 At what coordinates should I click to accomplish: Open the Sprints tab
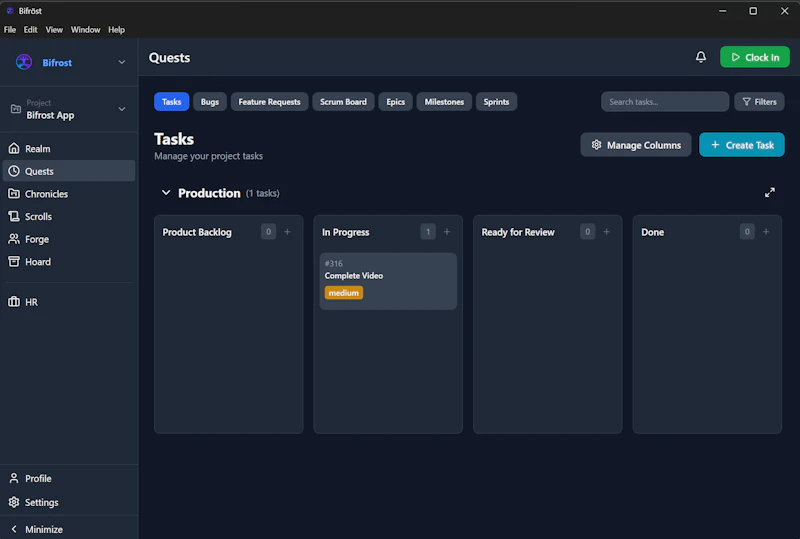[496, 102]
